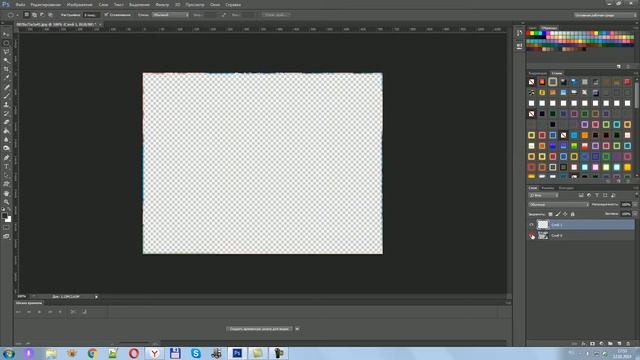Toggle the Сглаживание anti-alias checkbox

[x=106, y=15]
